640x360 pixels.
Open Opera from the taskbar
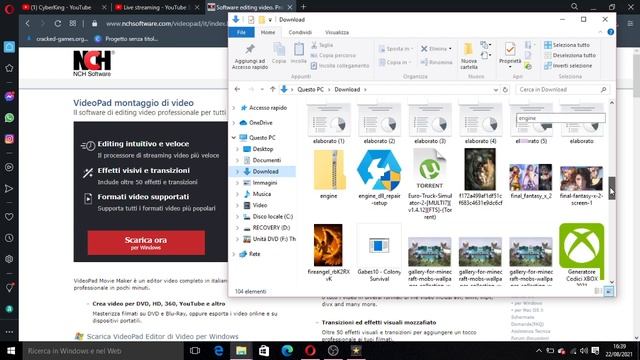click(x=310, y=351)
